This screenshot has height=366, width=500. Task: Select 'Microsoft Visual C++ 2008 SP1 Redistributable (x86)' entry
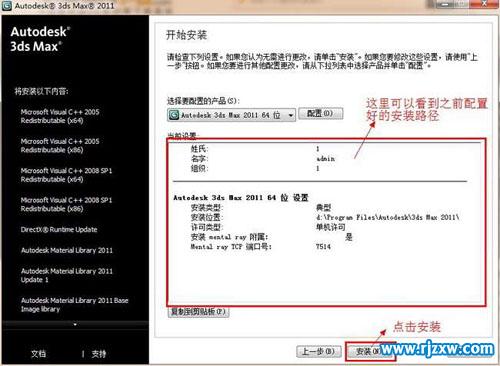pyautogui.click(x=66, y=204)
